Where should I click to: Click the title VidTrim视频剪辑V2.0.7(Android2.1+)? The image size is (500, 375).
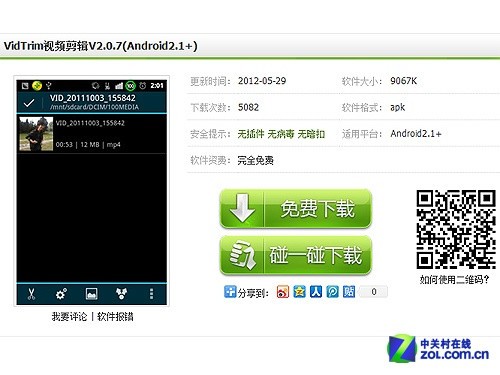coord(101,46)
